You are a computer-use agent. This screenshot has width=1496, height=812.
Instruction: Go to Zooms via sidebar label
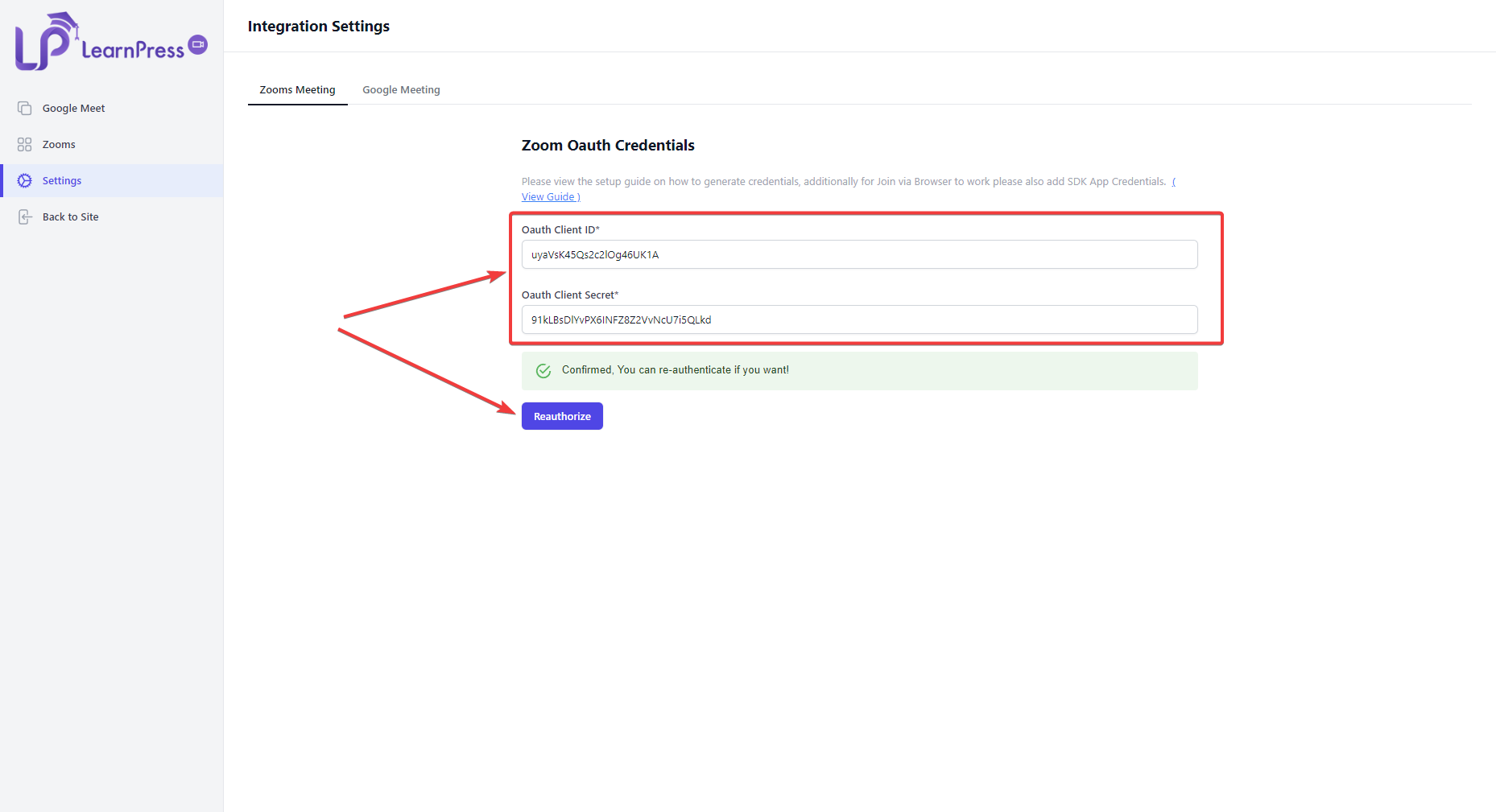point(59,144)
